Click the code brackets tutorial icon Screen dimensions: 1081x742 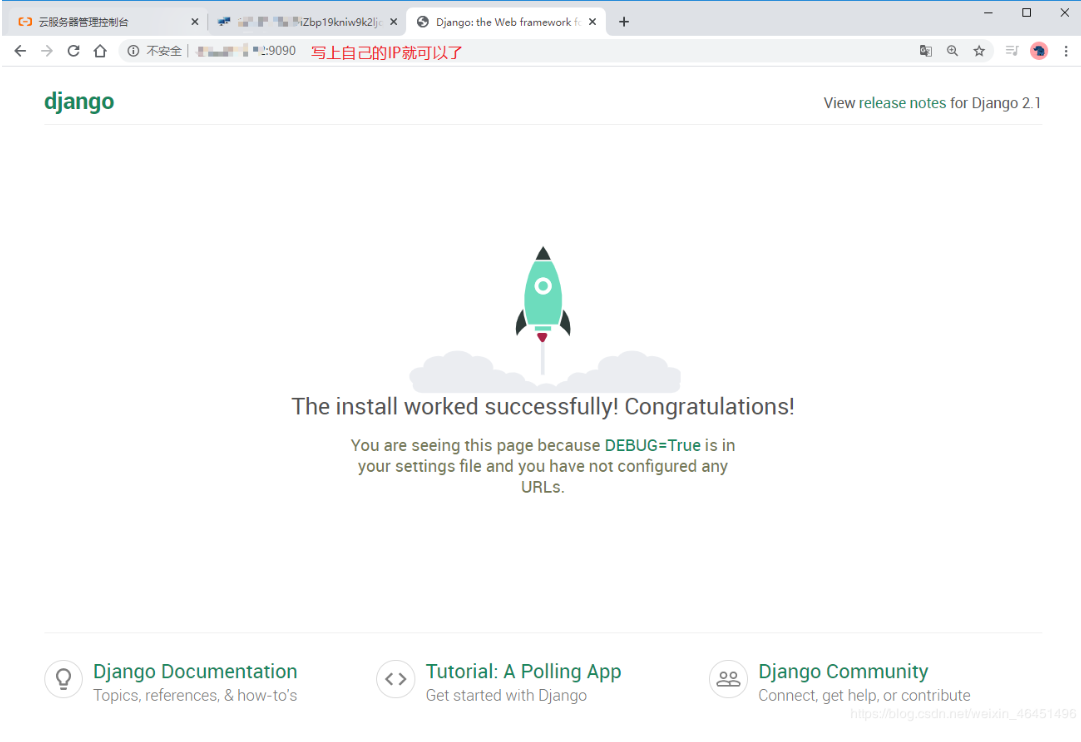(x=396, y=679)
